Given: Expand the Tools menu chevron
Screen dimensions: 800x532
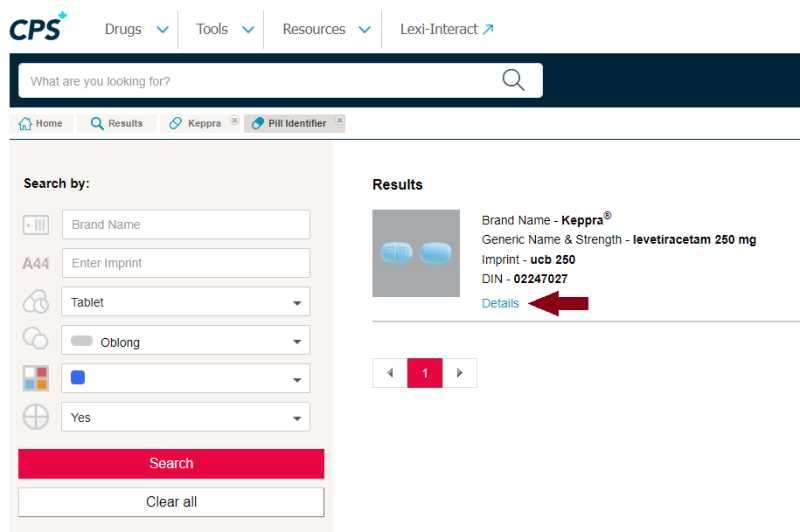Looking at the screenshot, I should pyautogui.click(x=248, y=30).
